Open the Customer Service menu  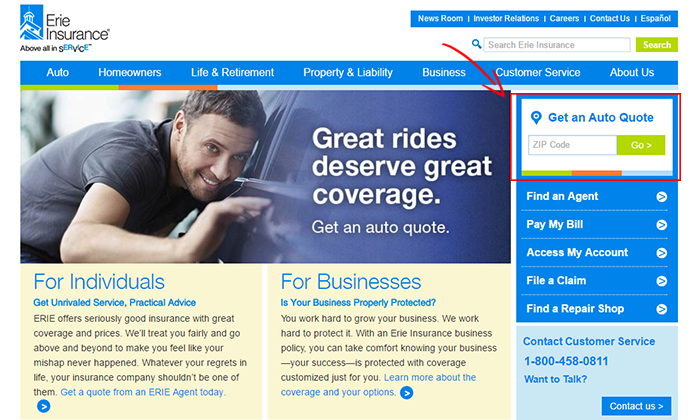(x=538, y=72)
